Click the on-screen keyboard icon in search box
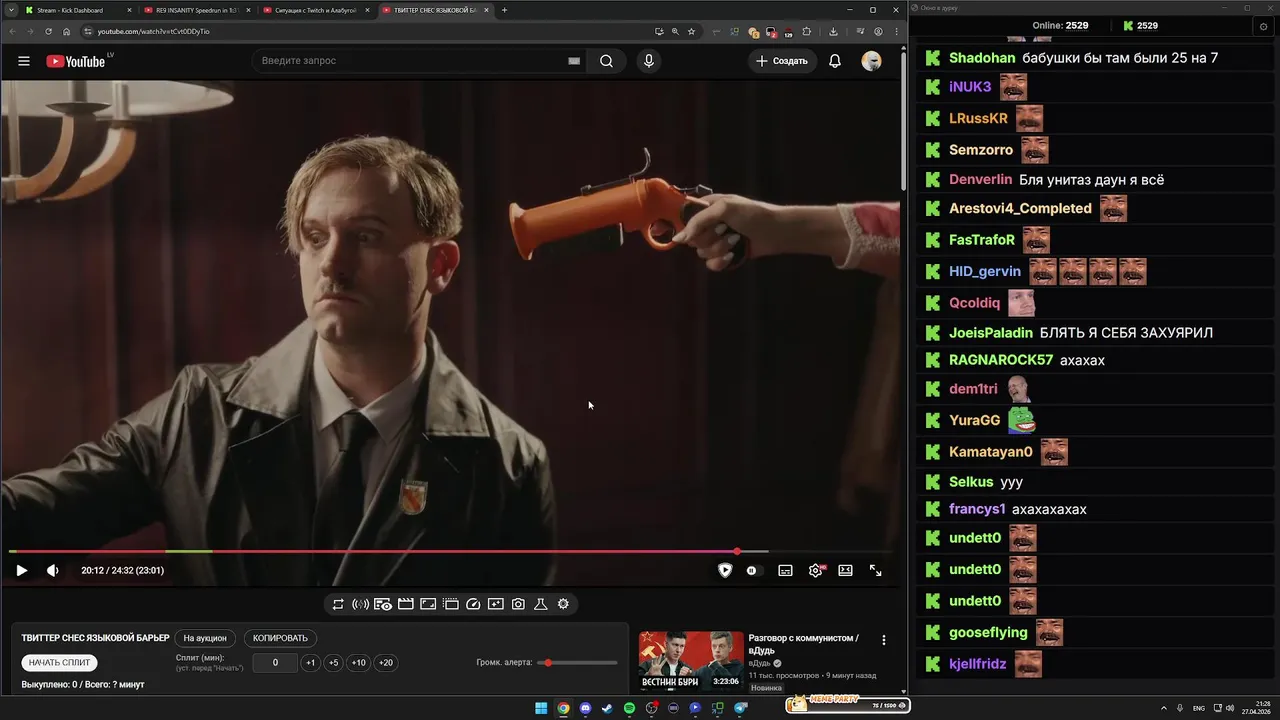This screenshot has height=720, width=1280. (574, 61)
